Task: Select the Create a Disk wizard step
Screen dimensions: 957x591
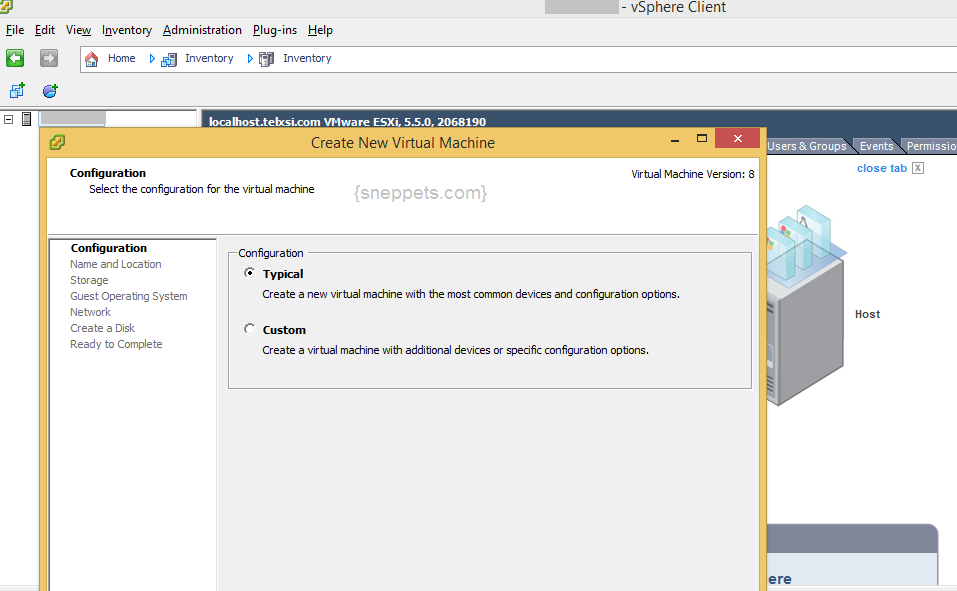Action: tap(103, 328)
